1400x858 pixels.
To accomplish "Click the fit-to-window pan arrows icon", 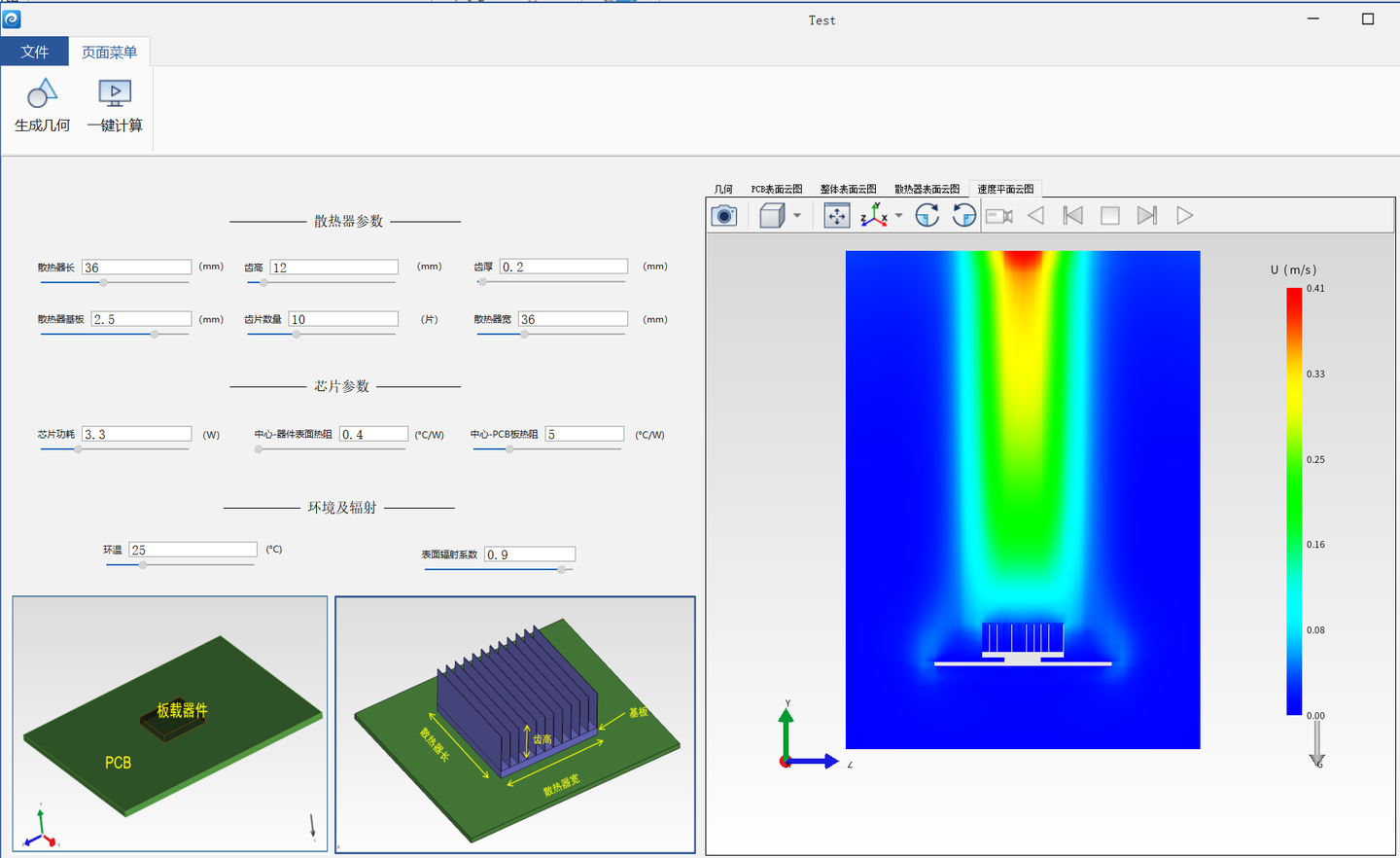I will click(x=836, y=216).
